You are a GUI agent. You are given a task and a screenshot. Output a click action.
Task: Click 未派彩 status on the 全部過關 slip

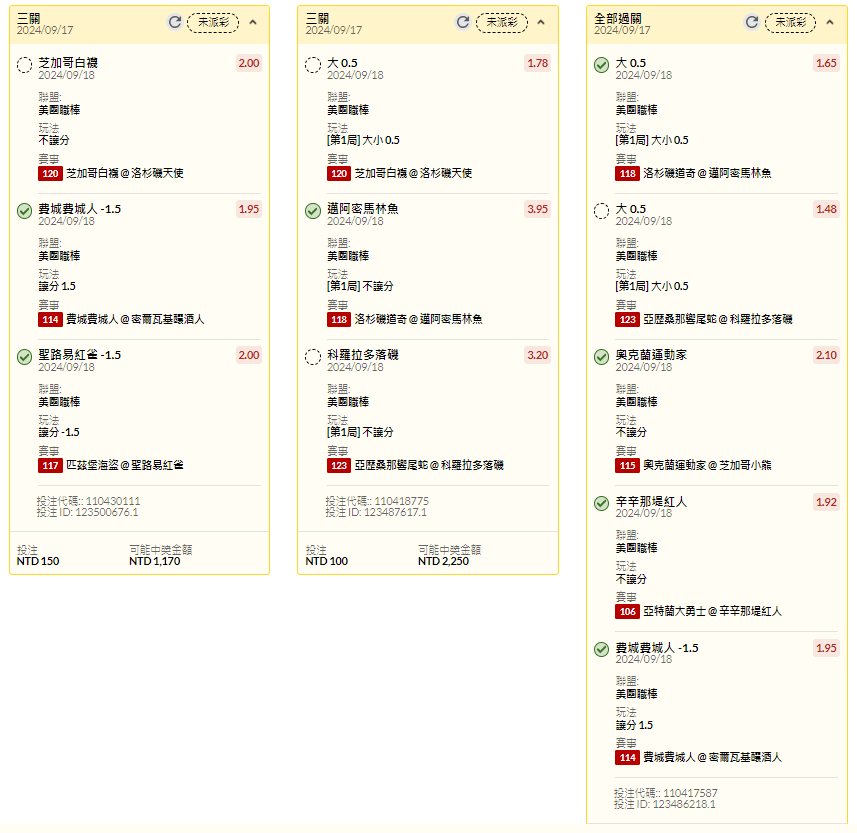pos(790,22)
